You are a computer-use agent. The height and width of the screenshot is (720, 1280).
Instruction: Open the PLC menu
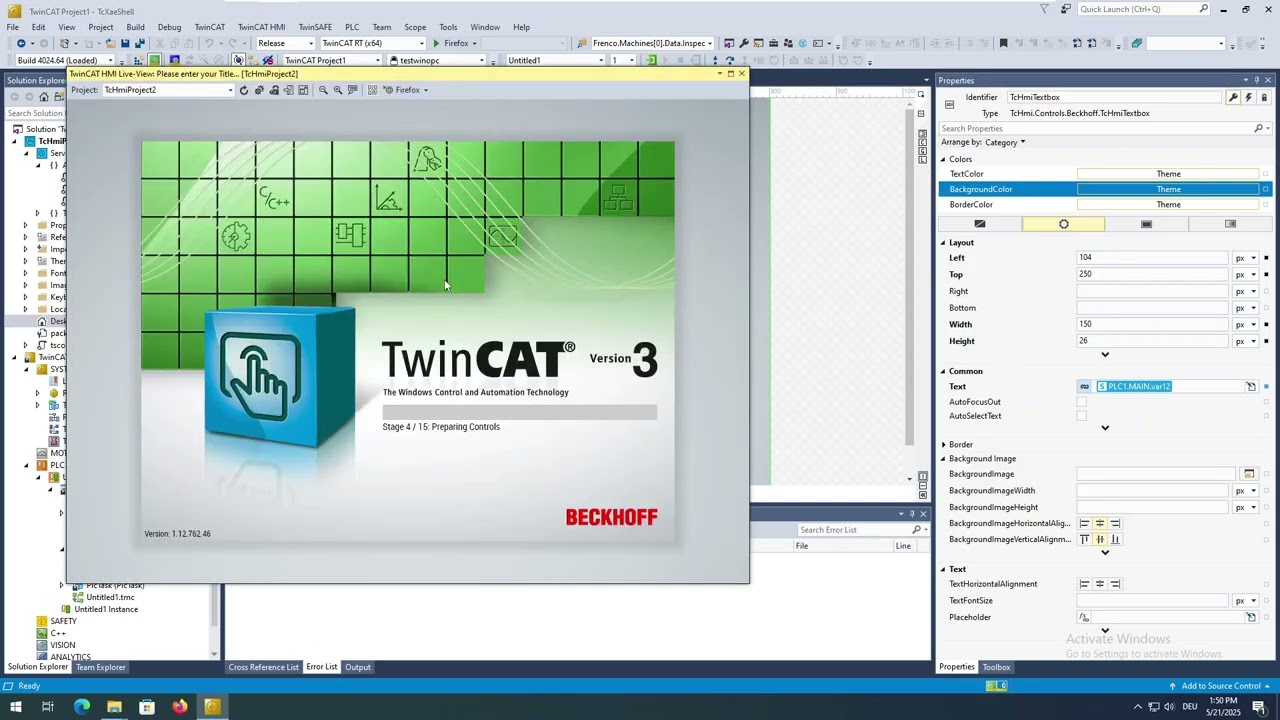352,27
